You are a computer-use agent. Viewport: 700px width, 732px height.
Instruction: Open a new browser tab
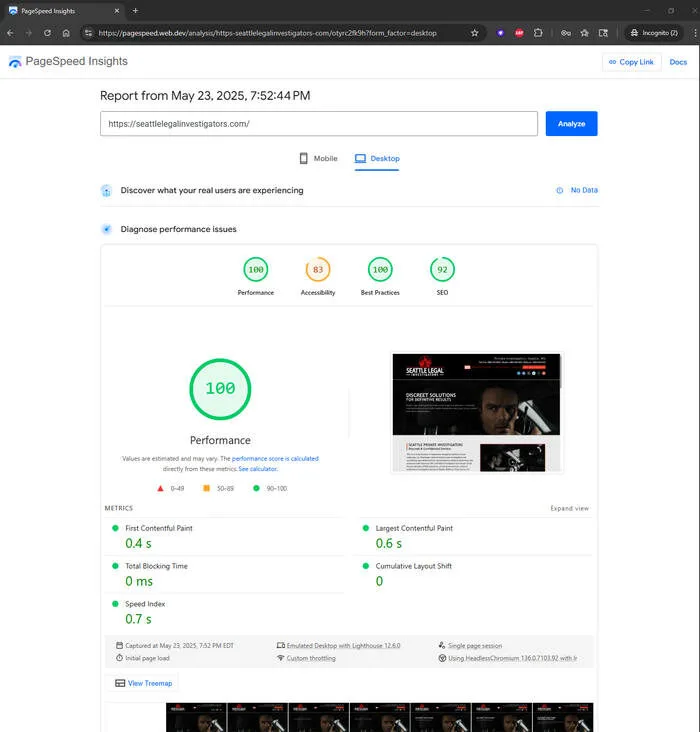135,11
